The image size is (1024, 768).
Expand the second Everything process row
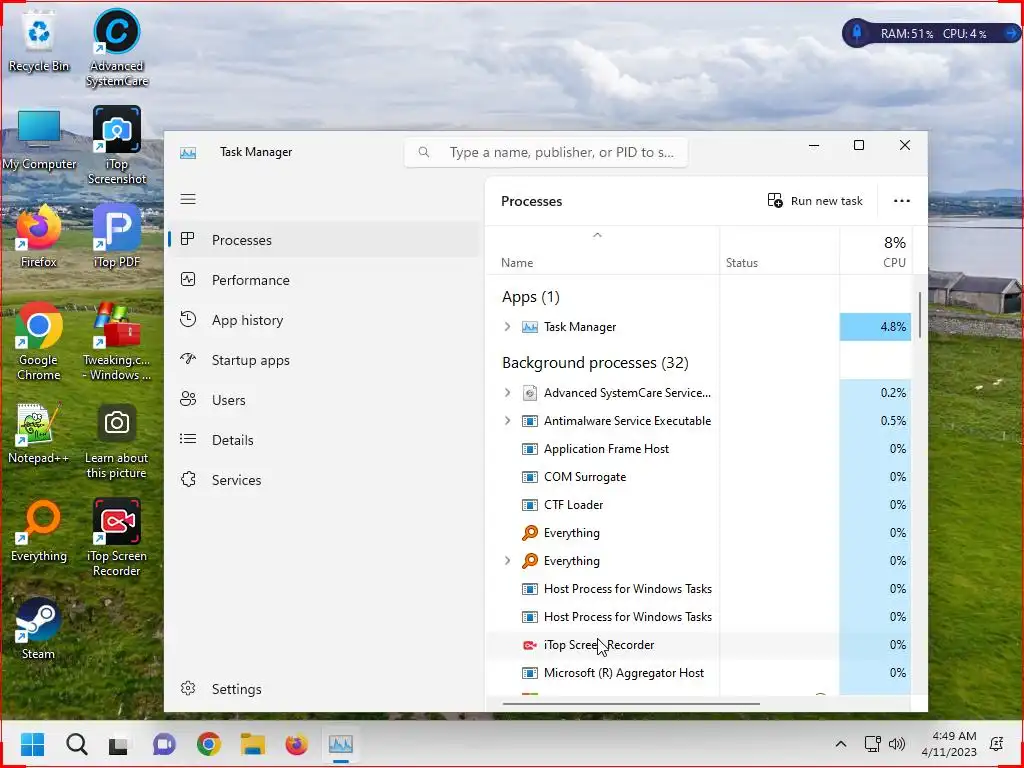507,560
